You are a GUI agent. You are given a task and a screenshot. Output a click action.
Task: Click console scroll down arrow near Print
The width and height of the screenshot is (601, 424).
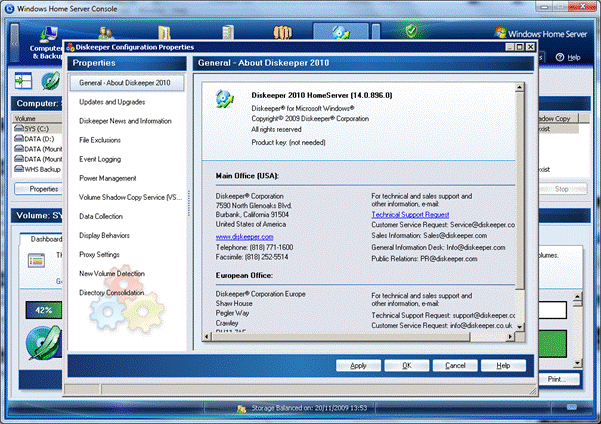[x=578, y=363]
